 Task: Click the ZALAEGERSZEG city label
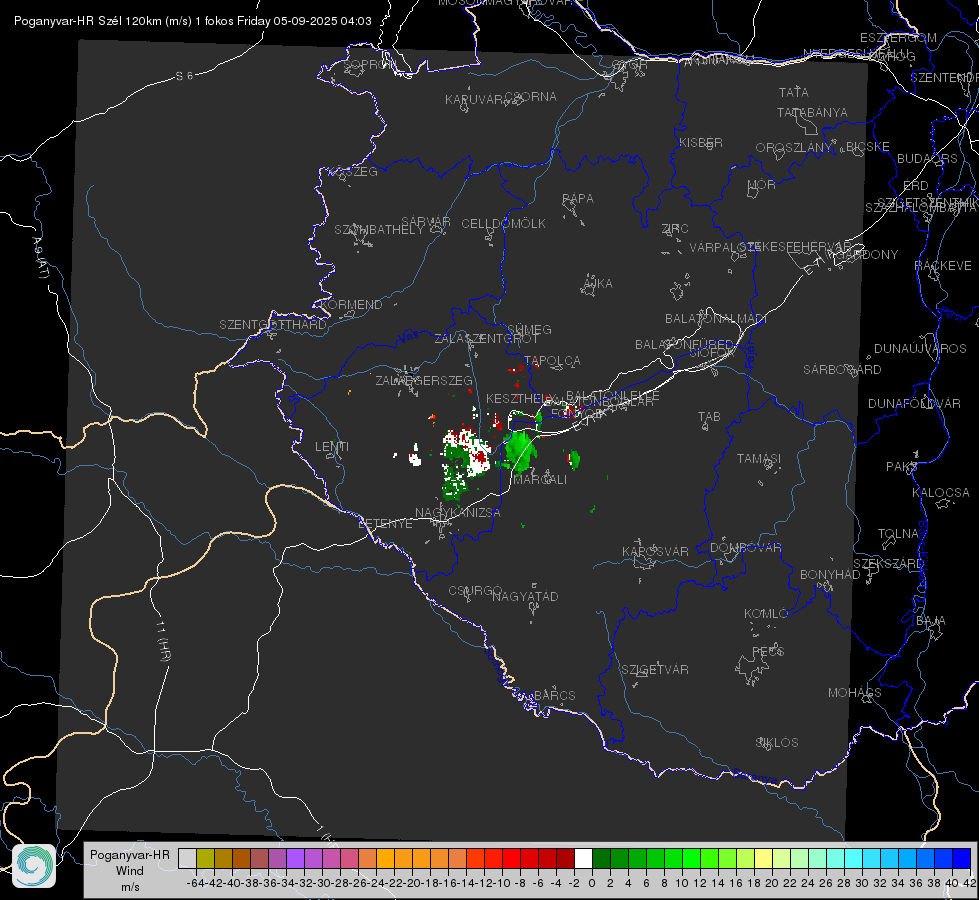click(x=424, y=380)
